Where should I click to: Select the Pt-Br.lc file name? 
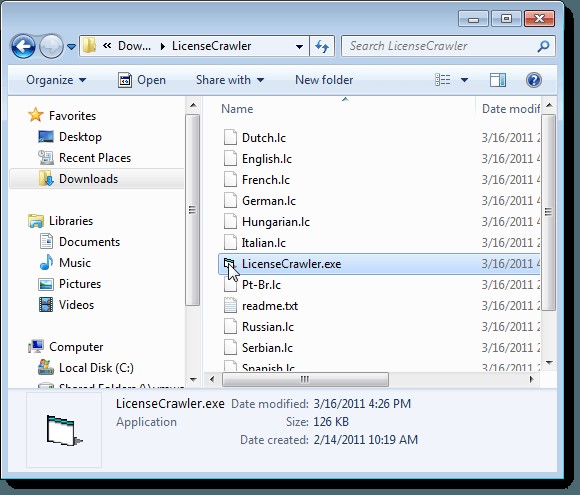(x=261, y=285)
